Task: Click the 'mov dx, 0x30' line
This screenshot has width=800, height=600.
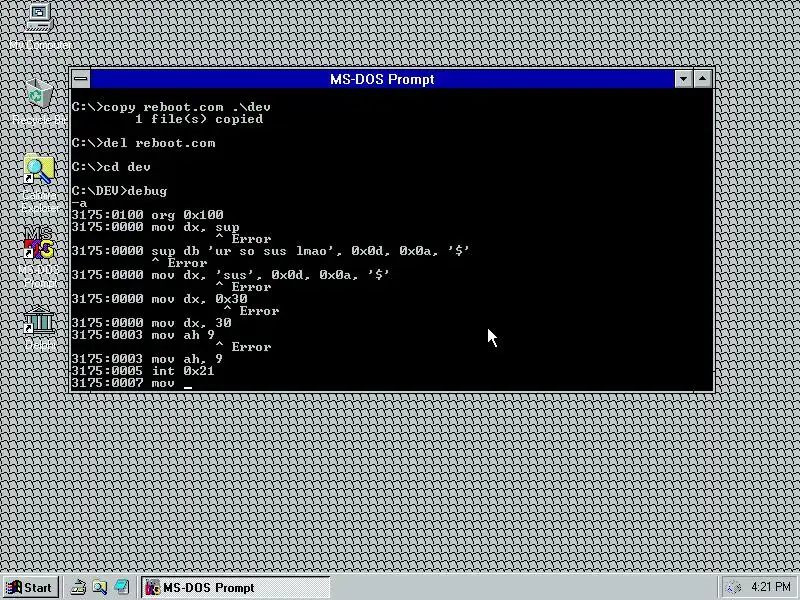Action: pyautogui.click(x=160, y=299)
